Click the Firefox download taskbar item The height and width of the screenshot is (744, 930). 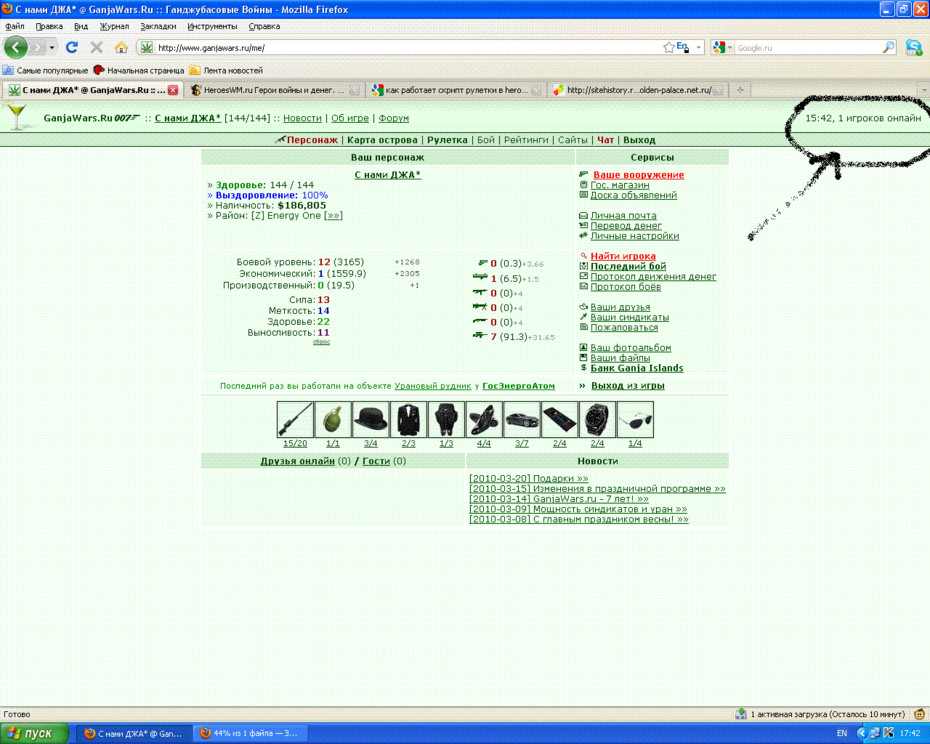pyautogui.click(x=249, y=733)
